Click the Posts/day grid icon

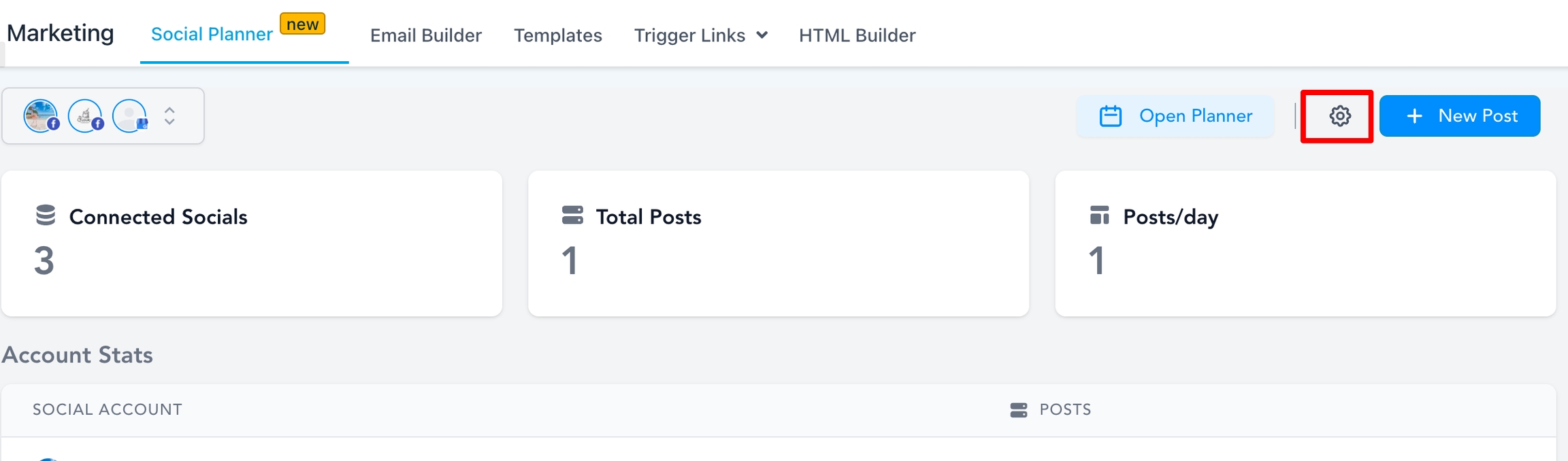tap(1101, 216)
